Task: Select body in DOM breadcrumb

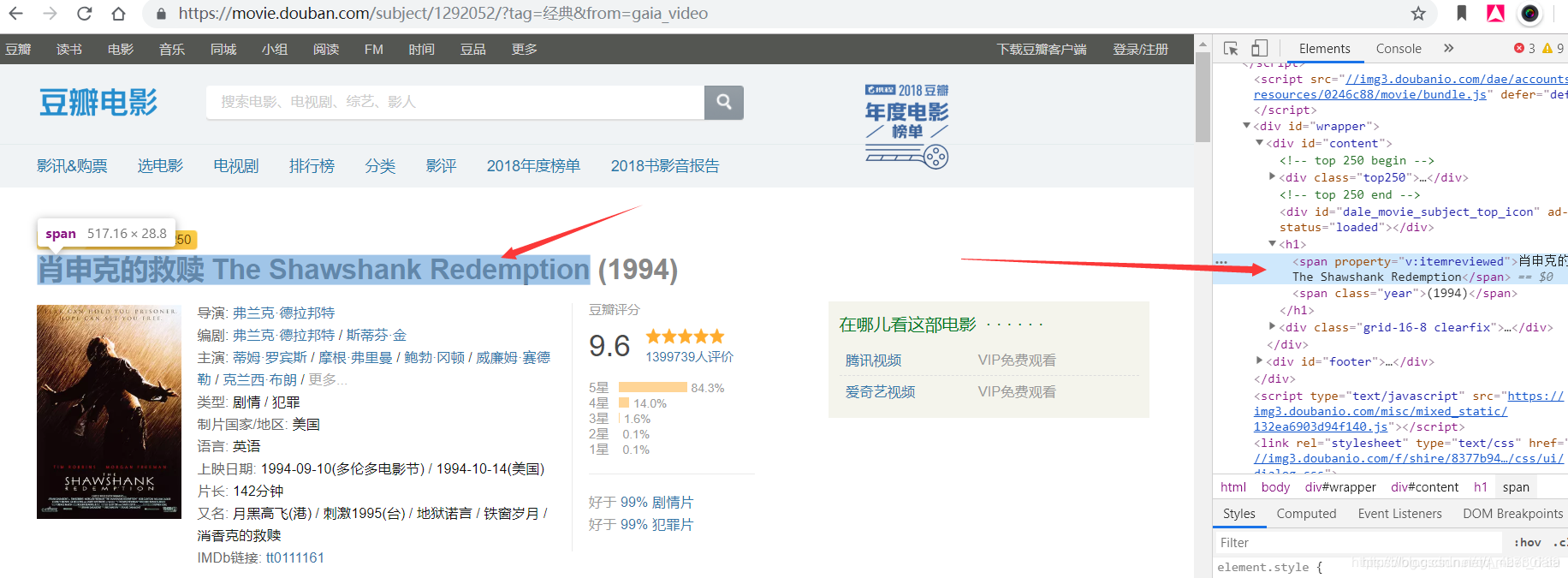Action: click(x=1275, y=486)
